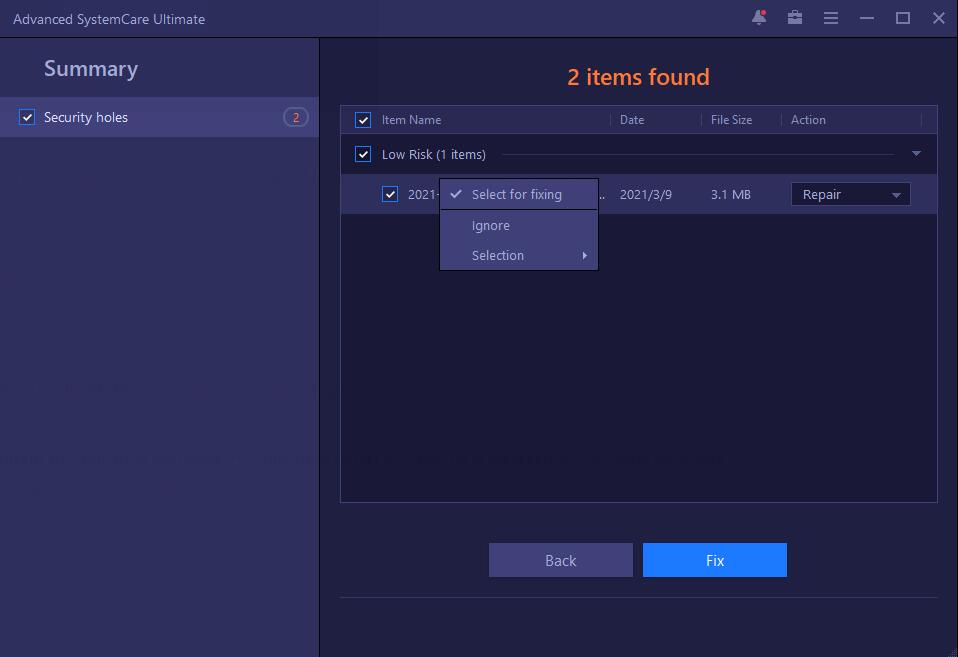This screenshot has width=958, height=657.
Task: Uncheck the Low Risk group checkbox
Action: pos(363,154)
